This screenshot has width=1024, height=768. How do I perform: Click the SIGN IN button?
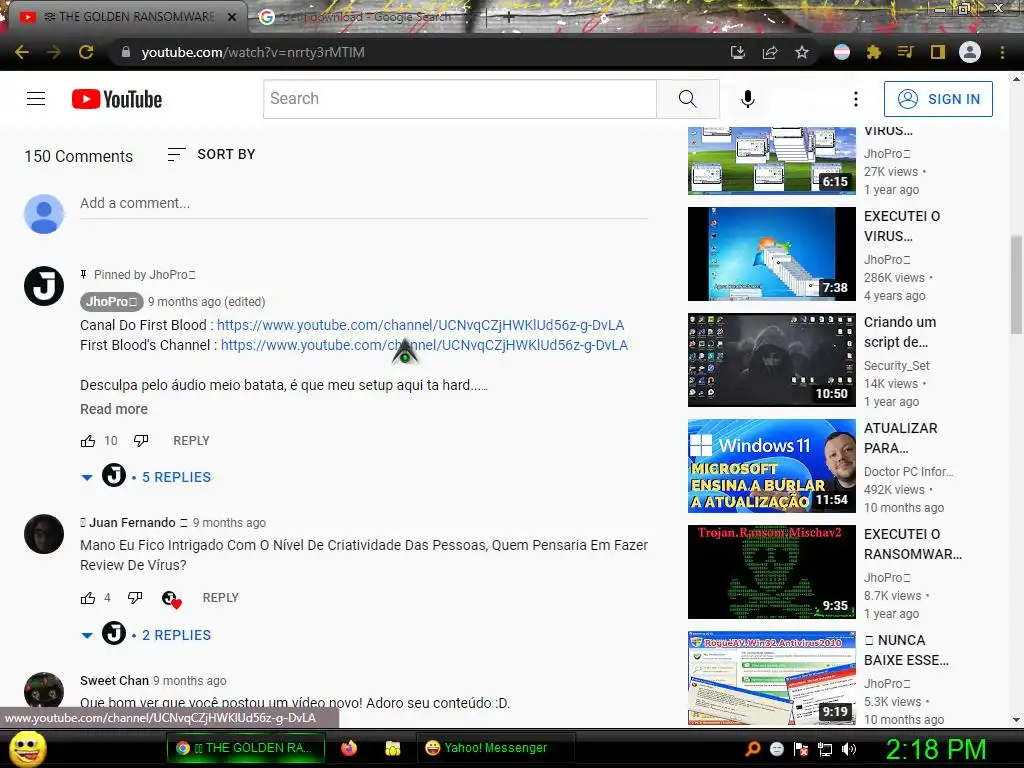pyautogui.click(x=938, y=99)
